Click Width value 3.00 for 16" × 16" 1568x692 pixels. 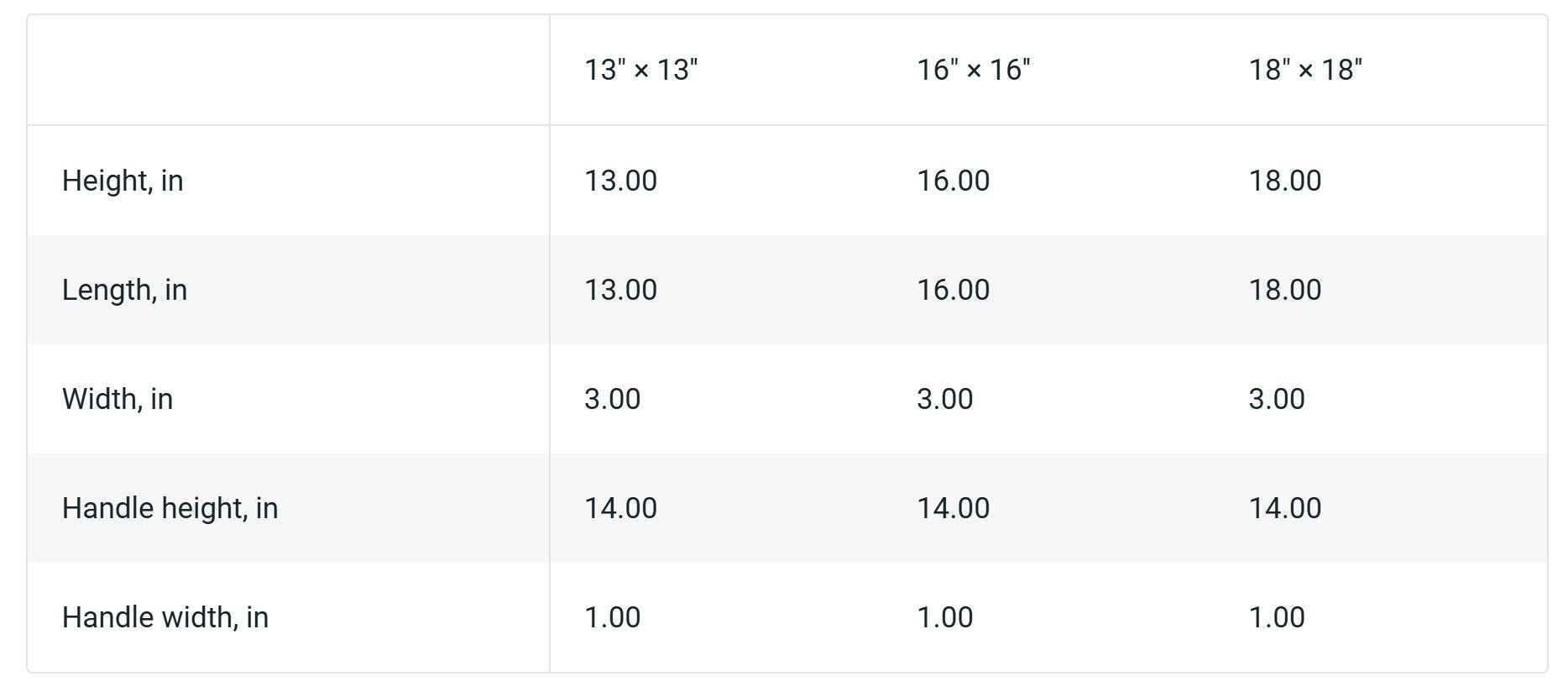point(944,399)
